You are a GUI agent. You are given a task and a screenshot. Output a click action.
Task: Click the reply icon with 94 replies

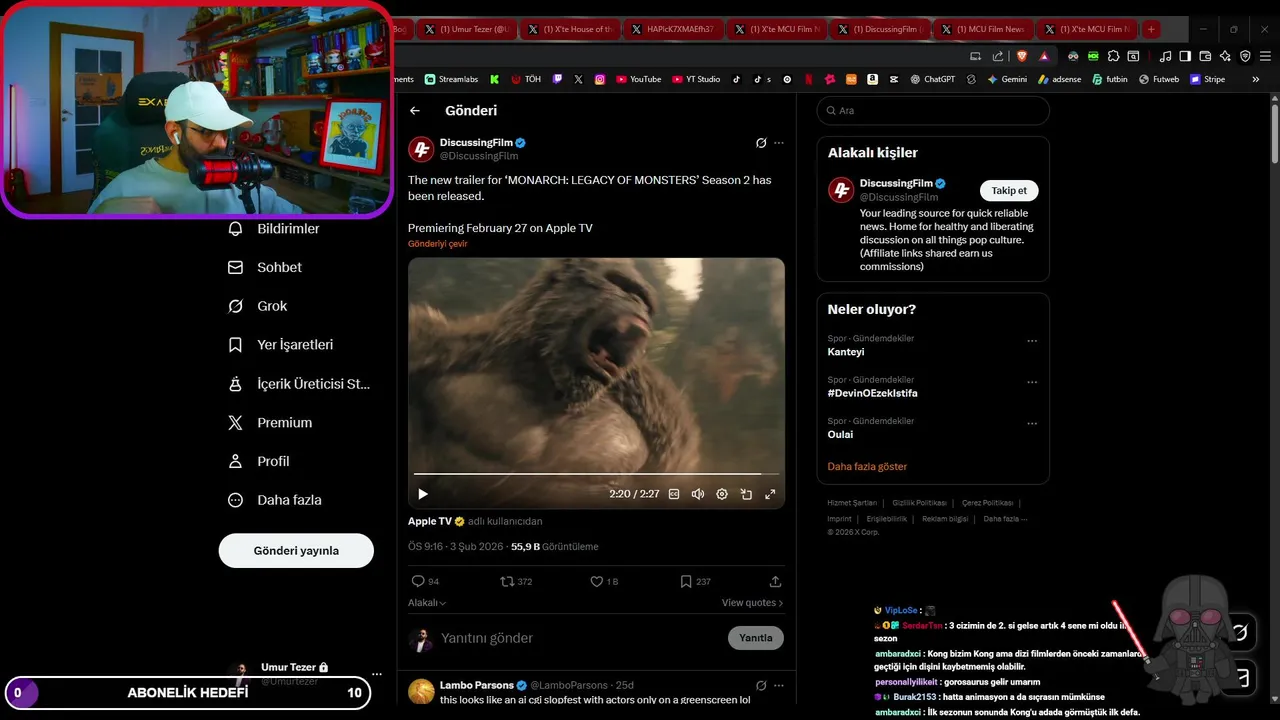[418, 581]
